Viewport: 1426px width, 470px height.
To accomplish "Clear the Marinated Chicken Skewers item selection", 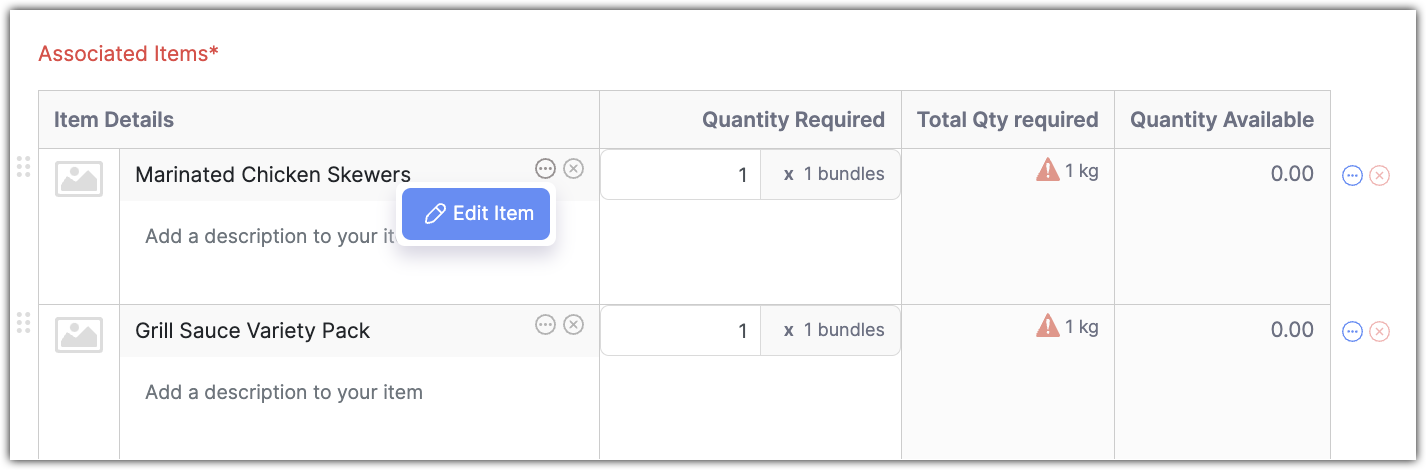I will click(x=573, y=168).
